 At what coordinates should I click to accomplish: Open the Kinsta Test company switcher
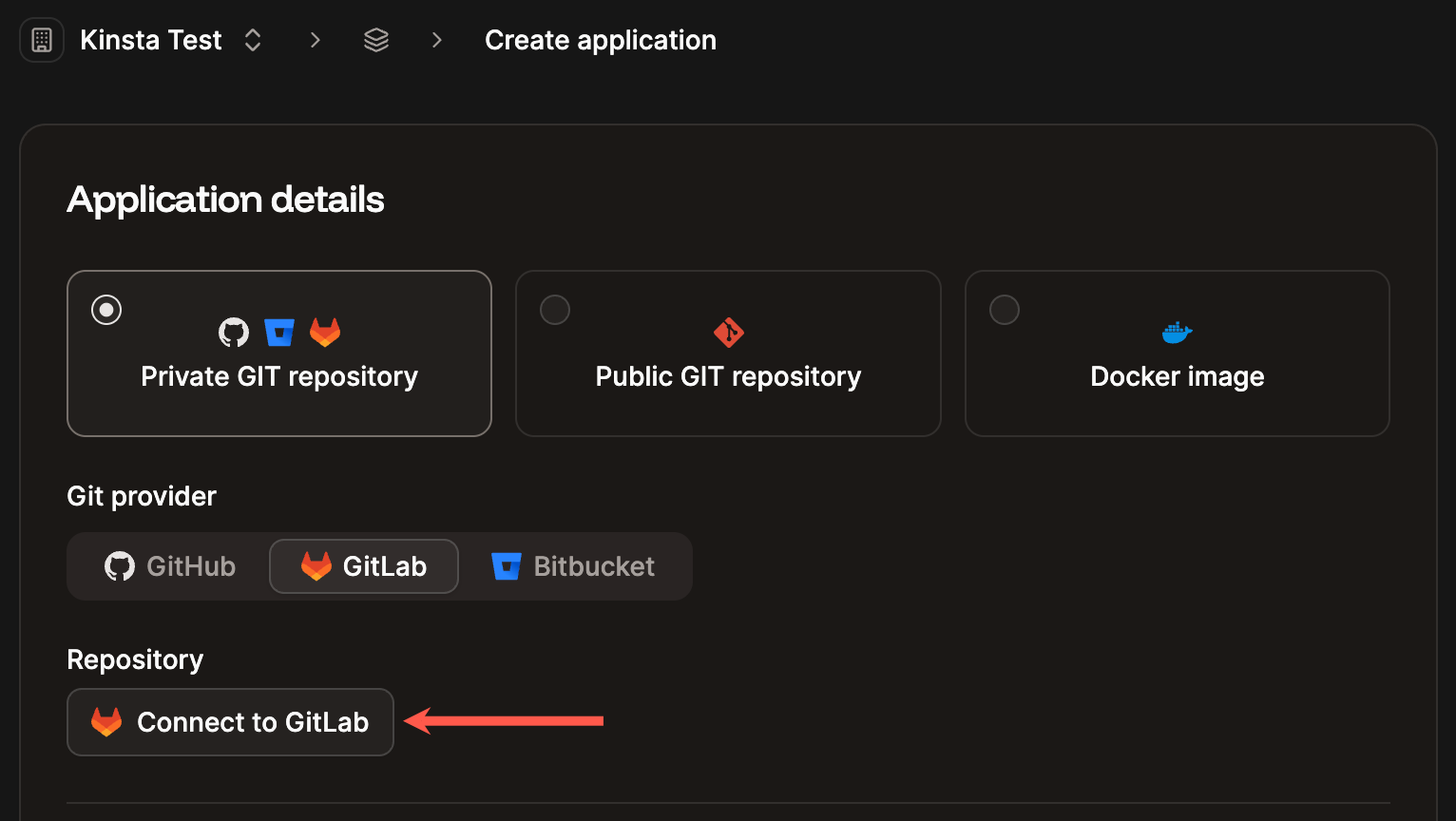click(x=252, y=39)
